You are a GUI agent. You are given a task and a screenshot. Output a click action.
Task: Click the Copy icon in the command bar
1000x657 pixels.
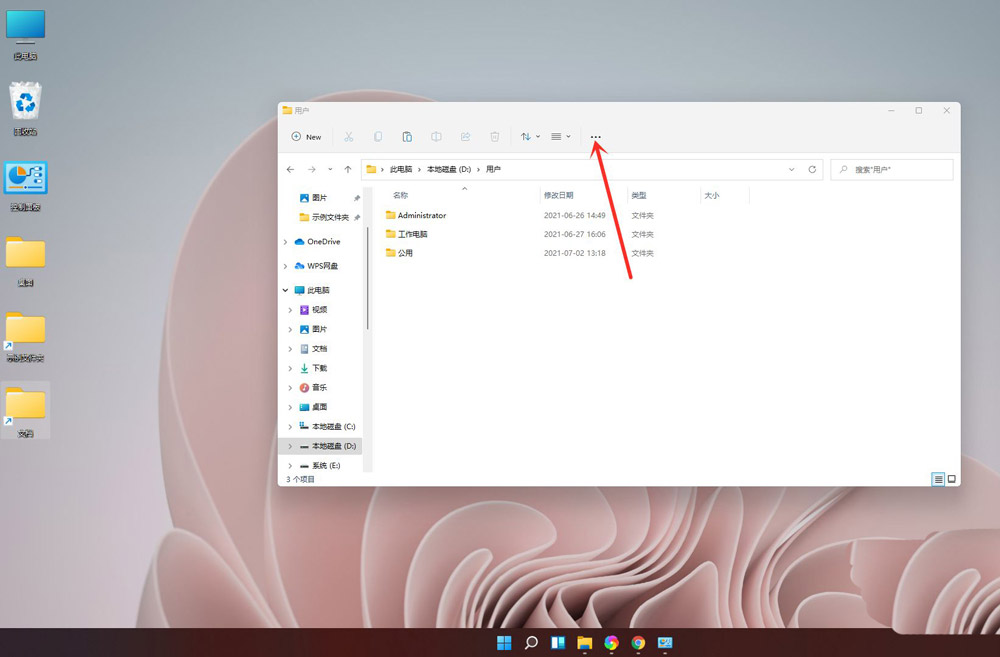click(x=378, y=136)
